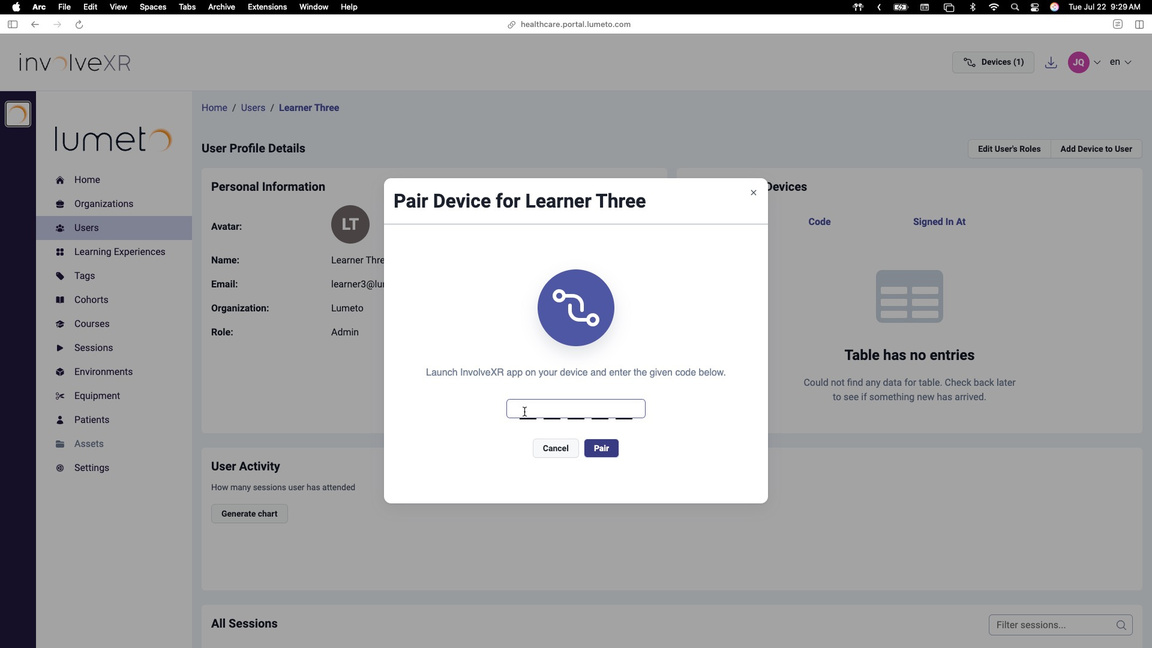The image size is (1152, 648).
Task: Click the Cohorts icon in the sidebar
Action: pos(60,300)
